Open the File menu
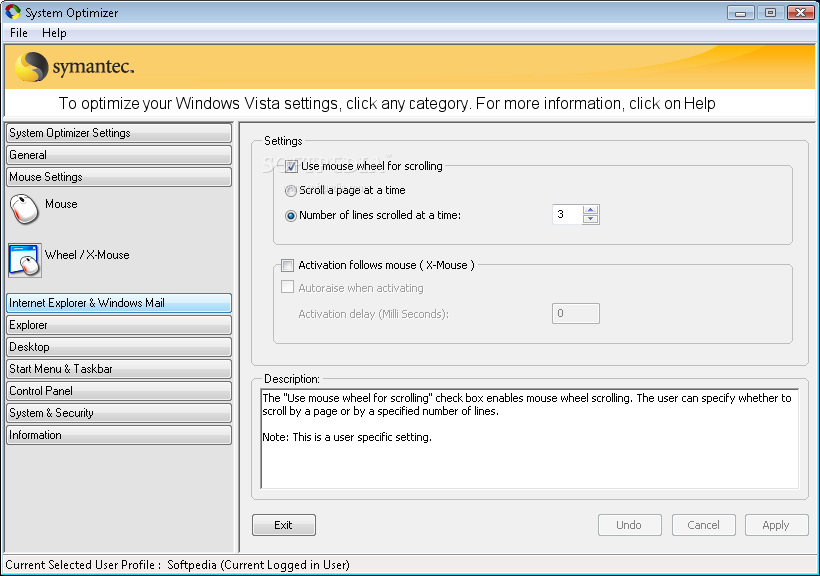The image size is (820, 576). pyautogui.click(x=19, y=33)
